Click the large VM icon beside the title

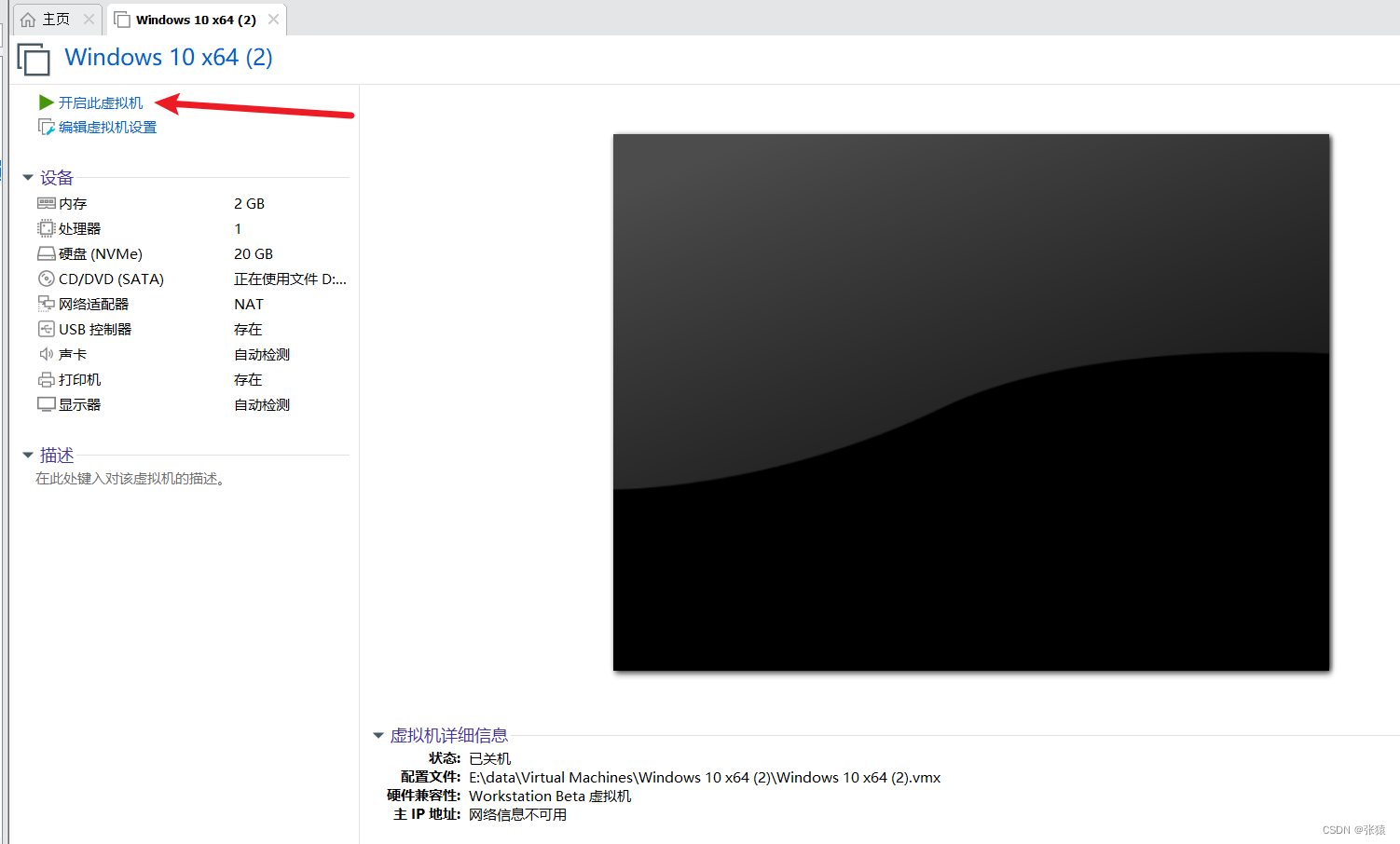pos(34,59)
